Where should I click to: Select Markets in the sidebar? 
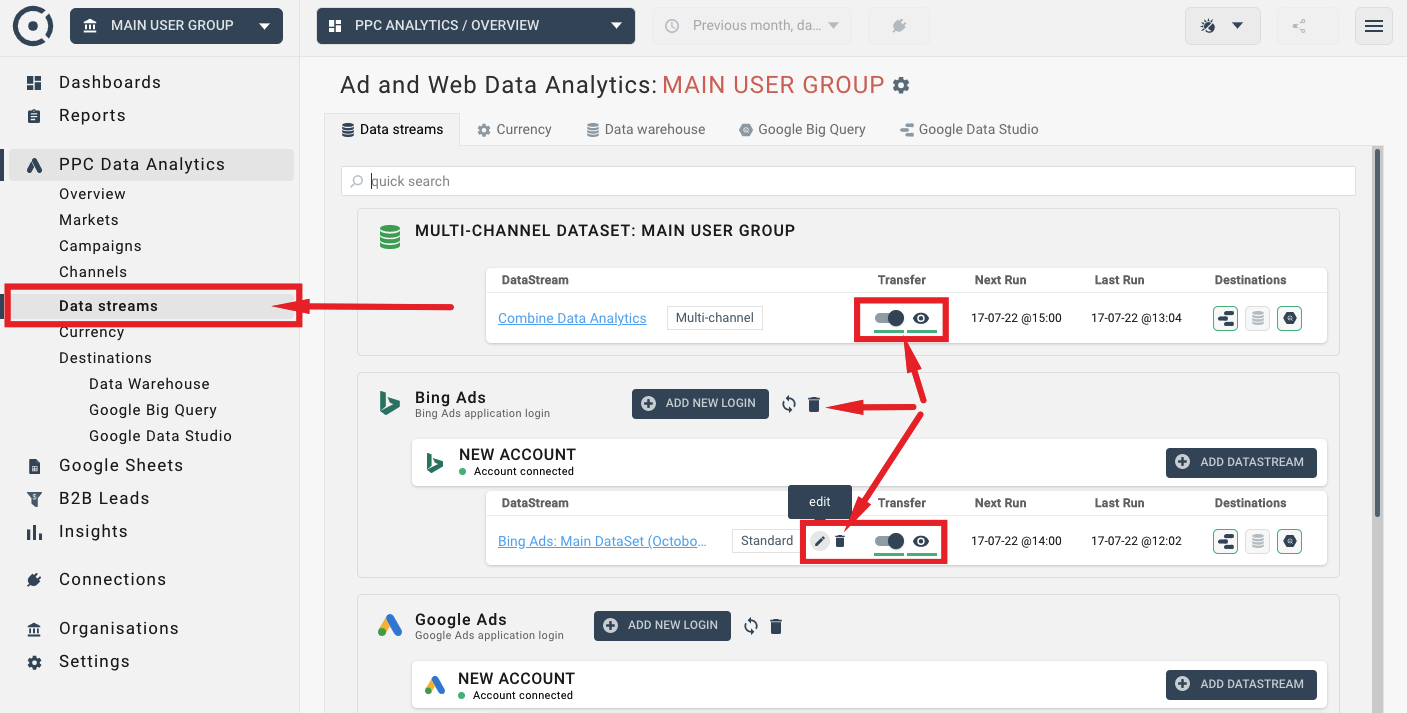tap(89, 220)
